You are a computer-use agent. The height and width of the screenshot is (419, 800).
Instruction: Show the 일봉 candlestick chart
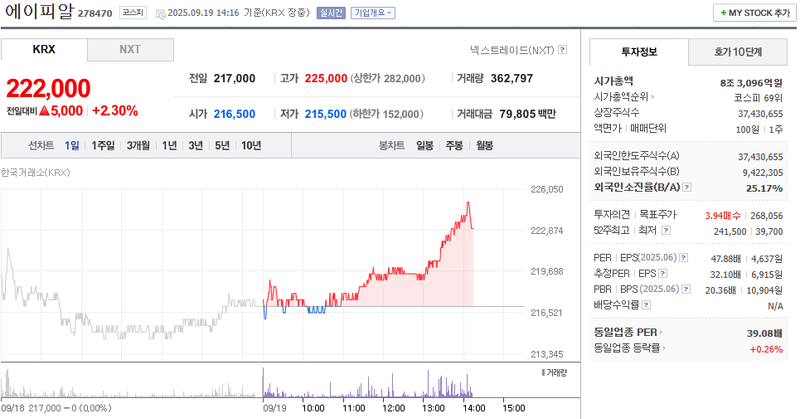coord(425,145)
